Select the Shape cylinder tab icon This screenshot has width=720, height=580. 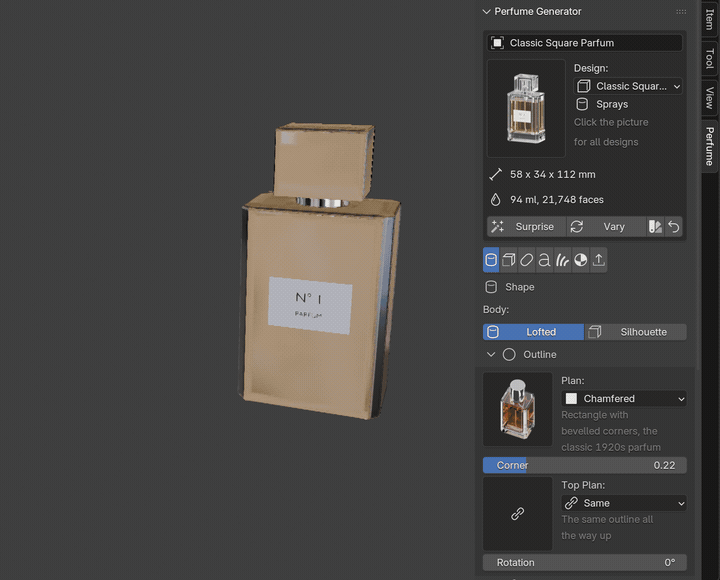pos(491,260)
